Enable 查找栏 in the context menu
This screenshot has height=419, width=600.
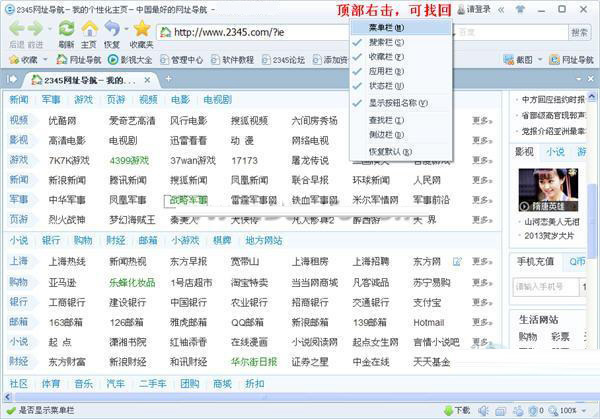401,120
